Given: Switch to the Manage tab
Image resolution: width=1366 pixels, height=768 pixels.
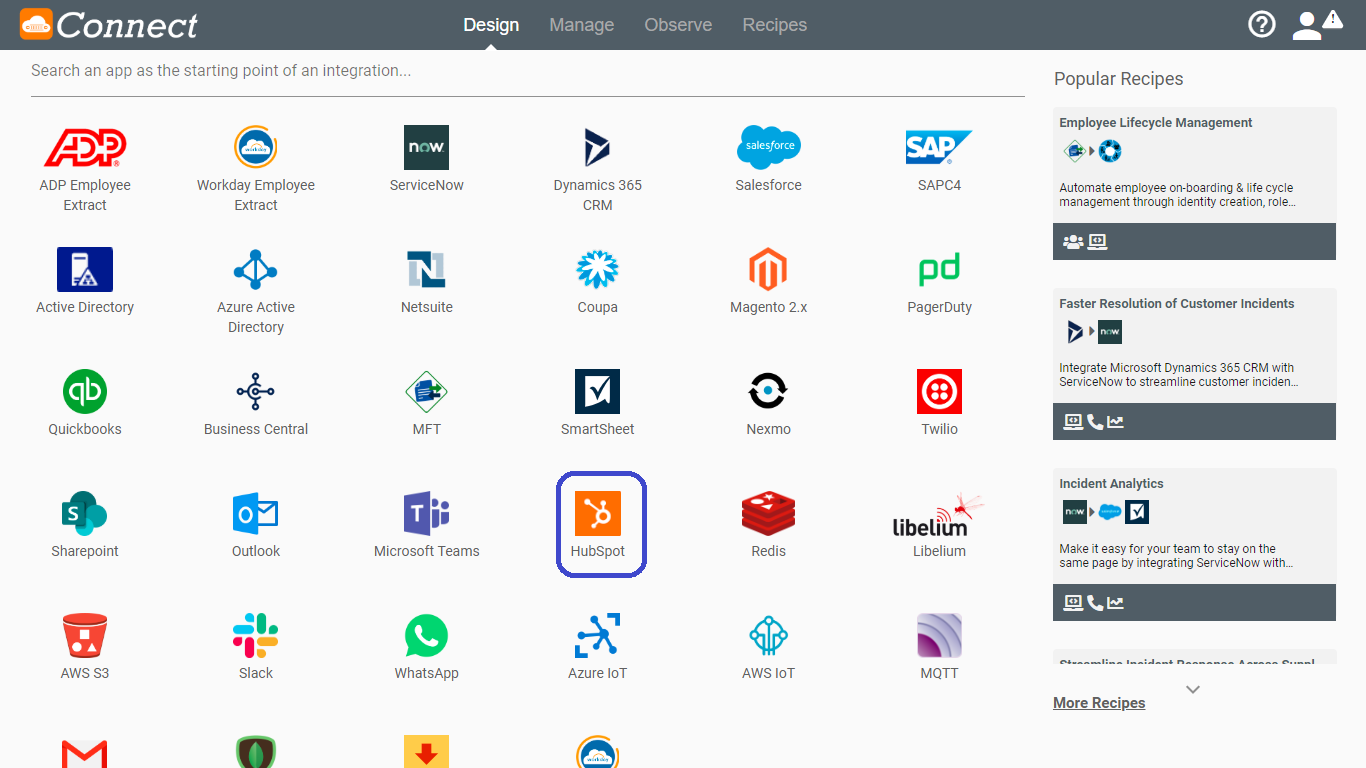Looking at the screenshot, I should click(582, 25).
